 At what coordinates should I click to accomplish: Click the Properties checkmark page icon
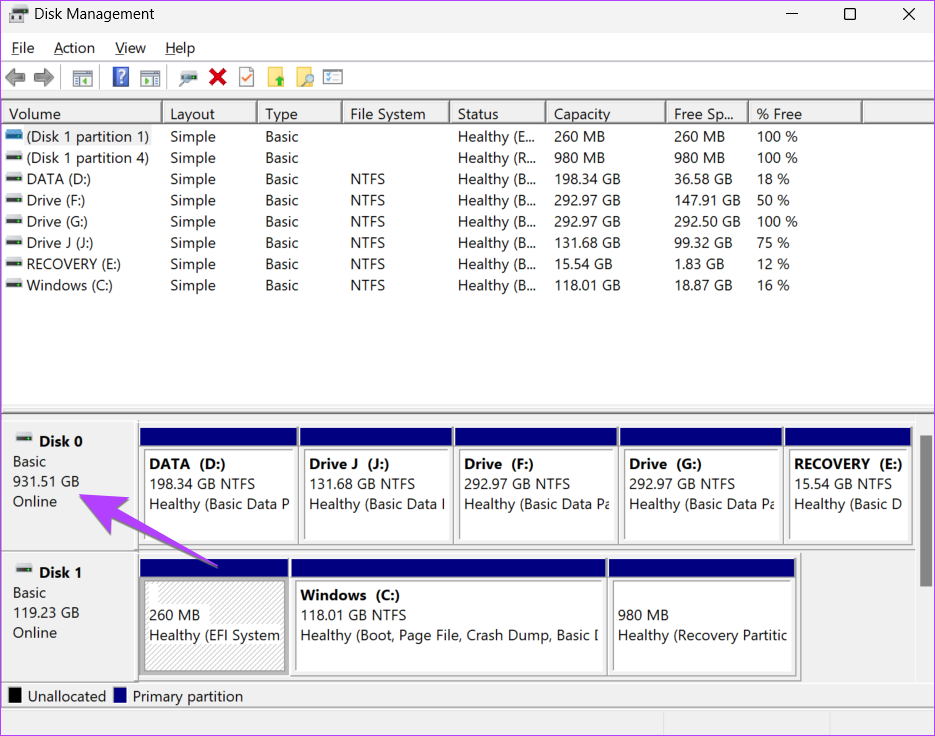click(246, 78)
